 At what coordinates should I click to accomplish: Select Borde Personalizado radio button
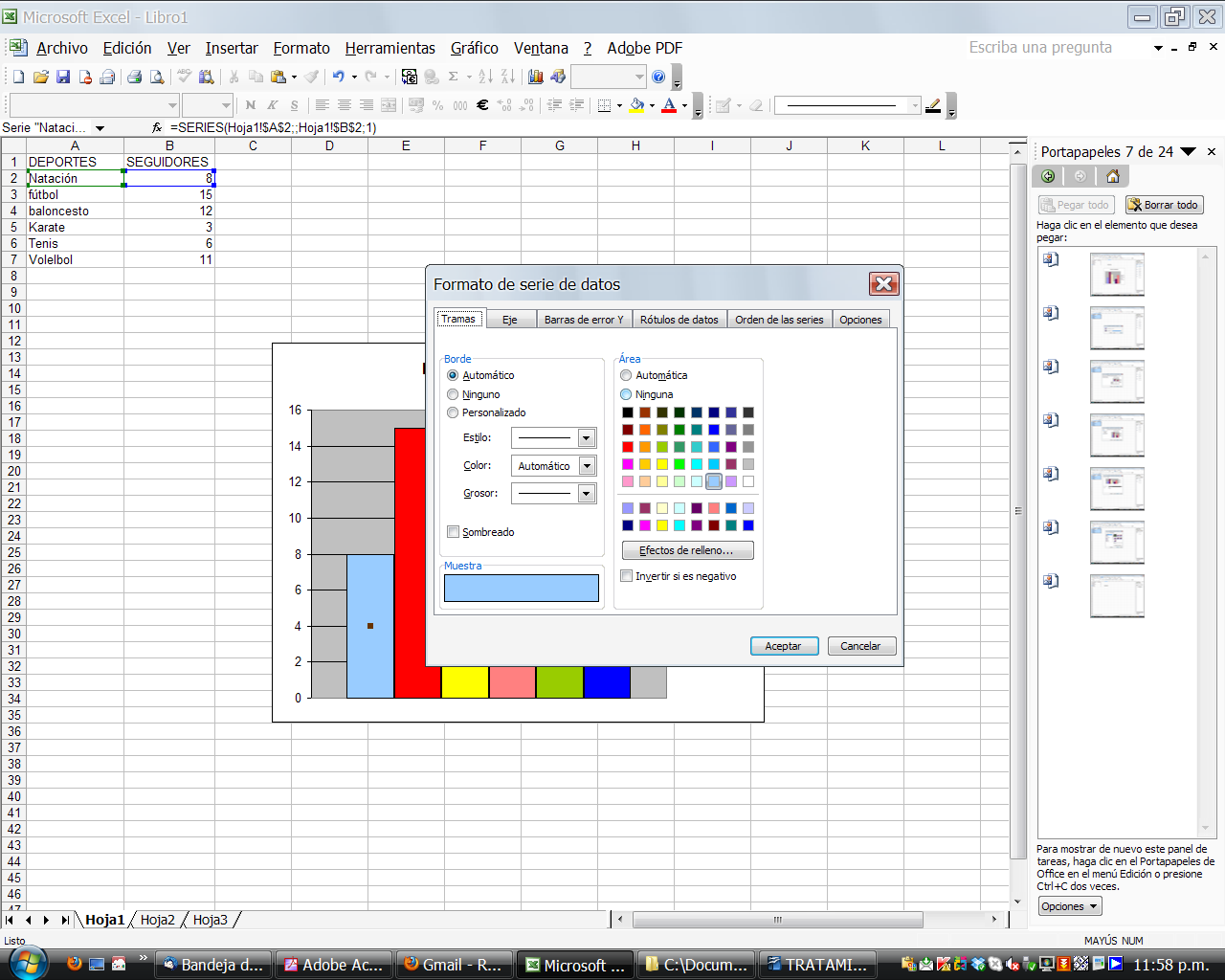point(453,412)
